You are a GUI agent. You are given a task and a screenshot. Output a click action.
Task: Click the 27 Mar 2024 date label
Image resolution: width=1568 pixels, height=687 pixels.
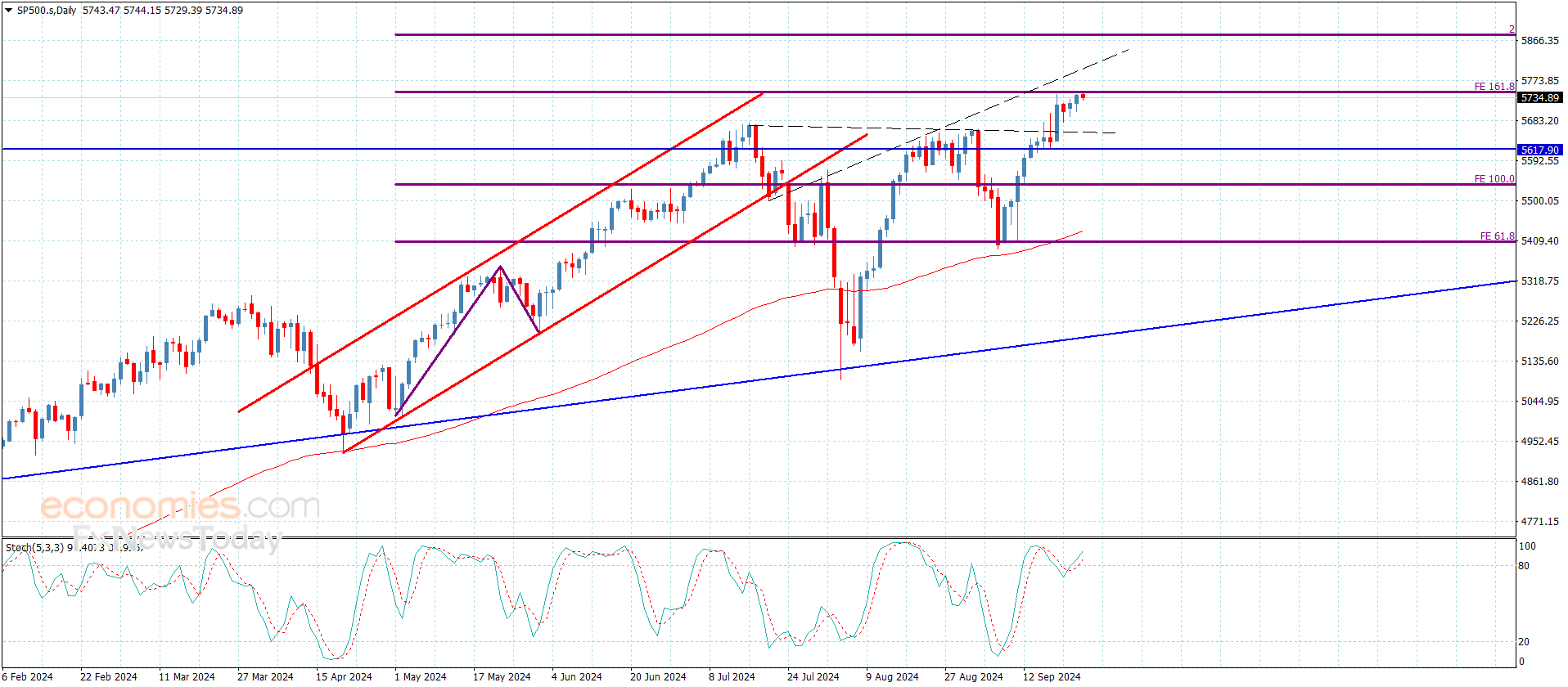[x=265, y=676]
